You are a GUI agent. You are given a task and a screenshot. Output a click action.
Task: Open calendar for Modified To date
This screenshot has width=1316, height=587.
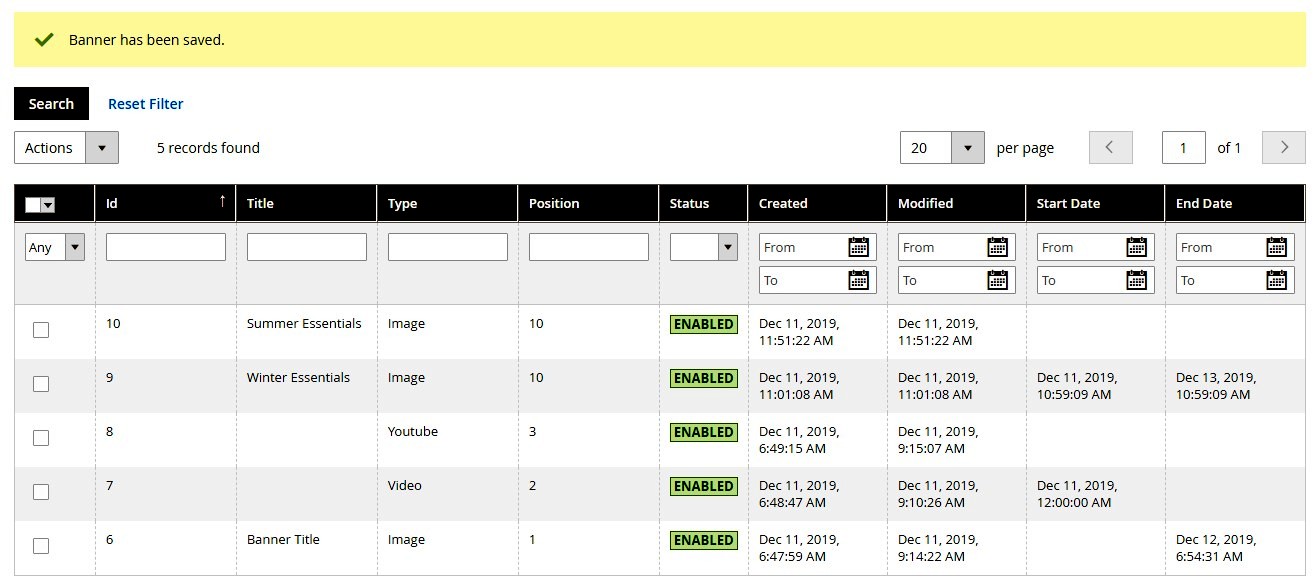tap(997, 280)
